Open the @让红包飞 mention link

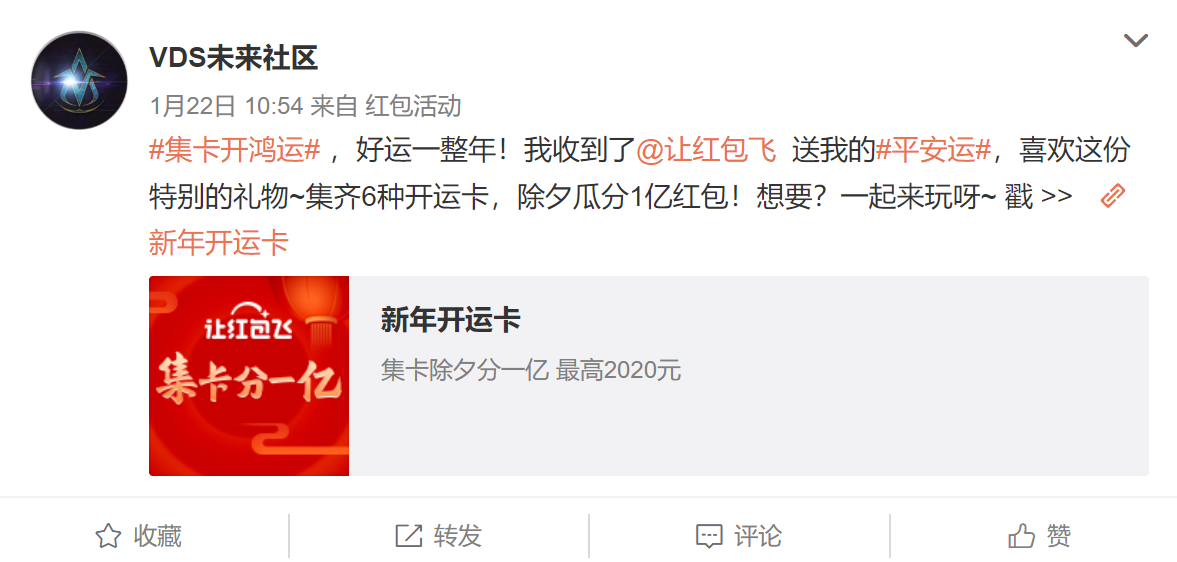pos(706,150)
